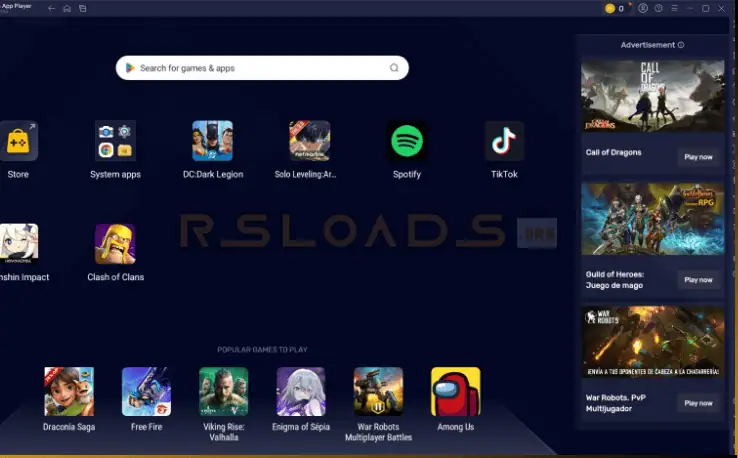Open the System apps folder
The width and height of the screenshot is (738, 458).
115,141
